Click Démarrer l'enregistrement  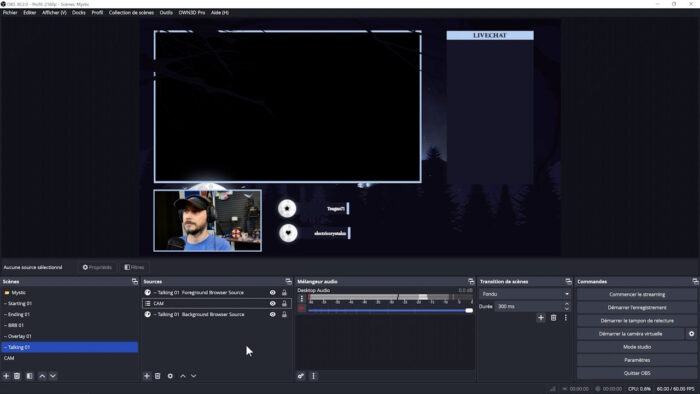tap(637, 307)
